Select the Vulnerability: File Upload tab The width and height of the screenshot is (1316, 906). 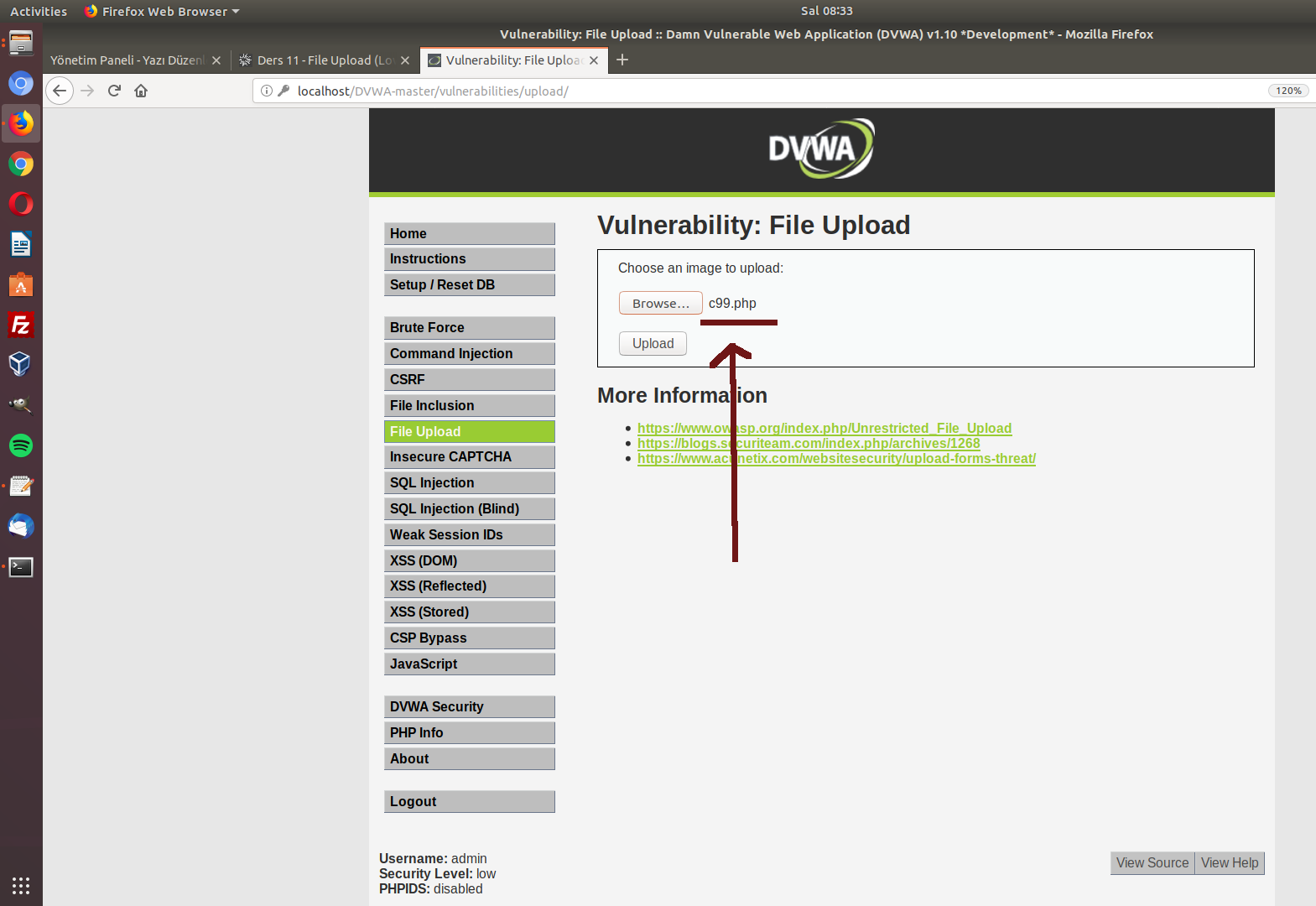pos(513,60)
